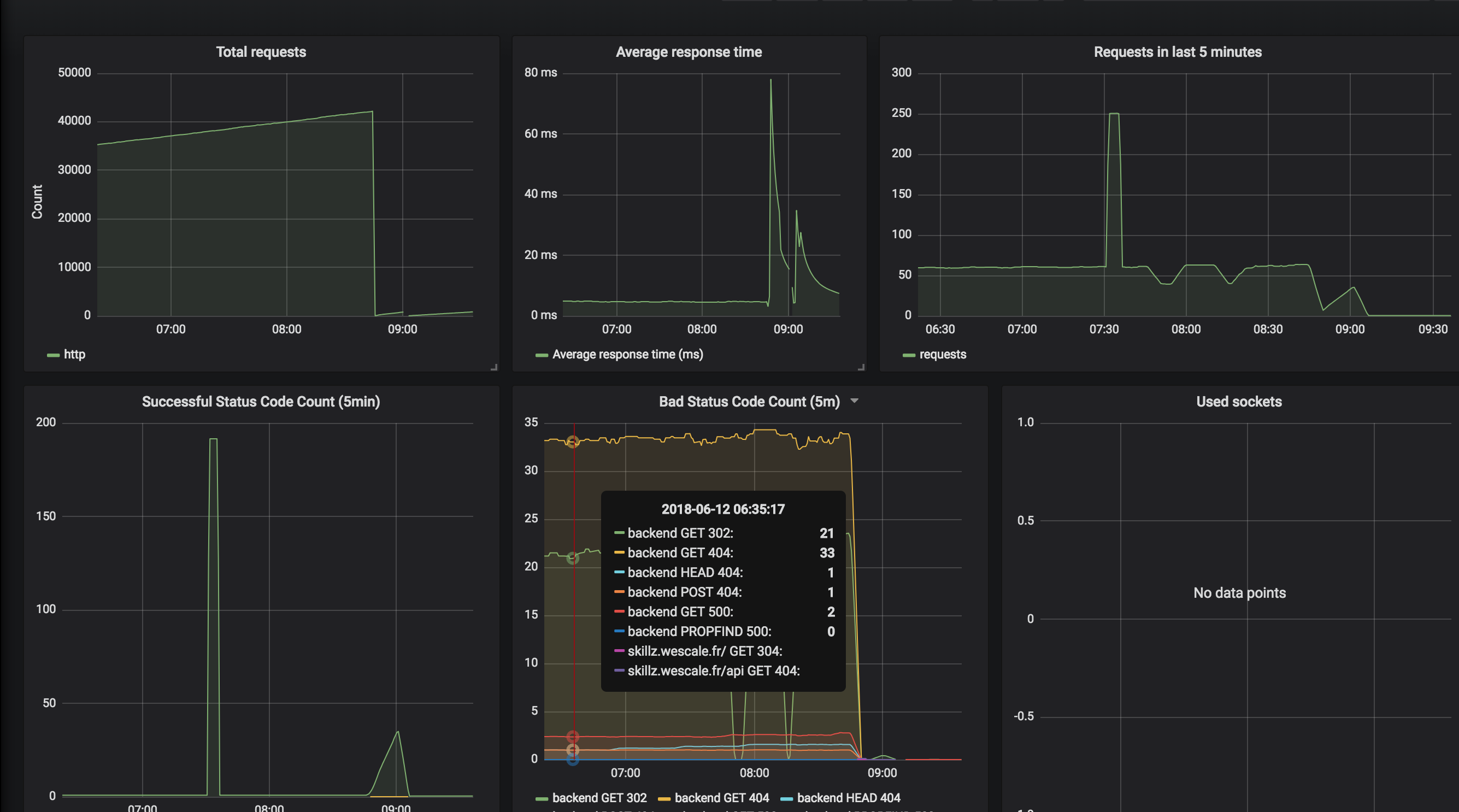Image resolution: width=1459 pixels, height=812 pixels.
Task: Grab the Average response time panel resize handle
Action: (861, 367)
